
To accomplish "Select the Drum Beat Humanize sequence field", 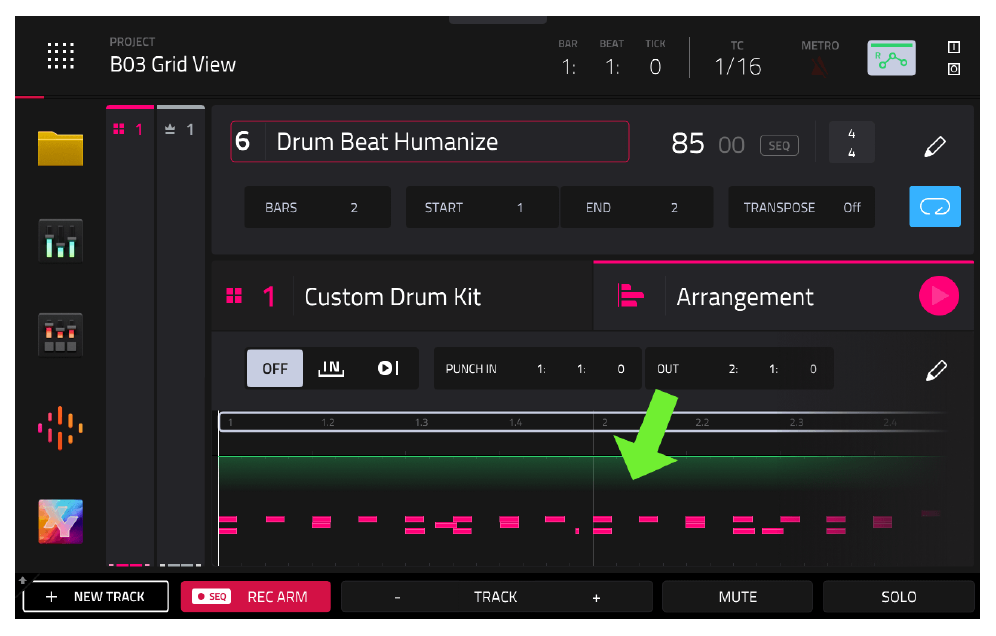I will [x=429, y=142].
